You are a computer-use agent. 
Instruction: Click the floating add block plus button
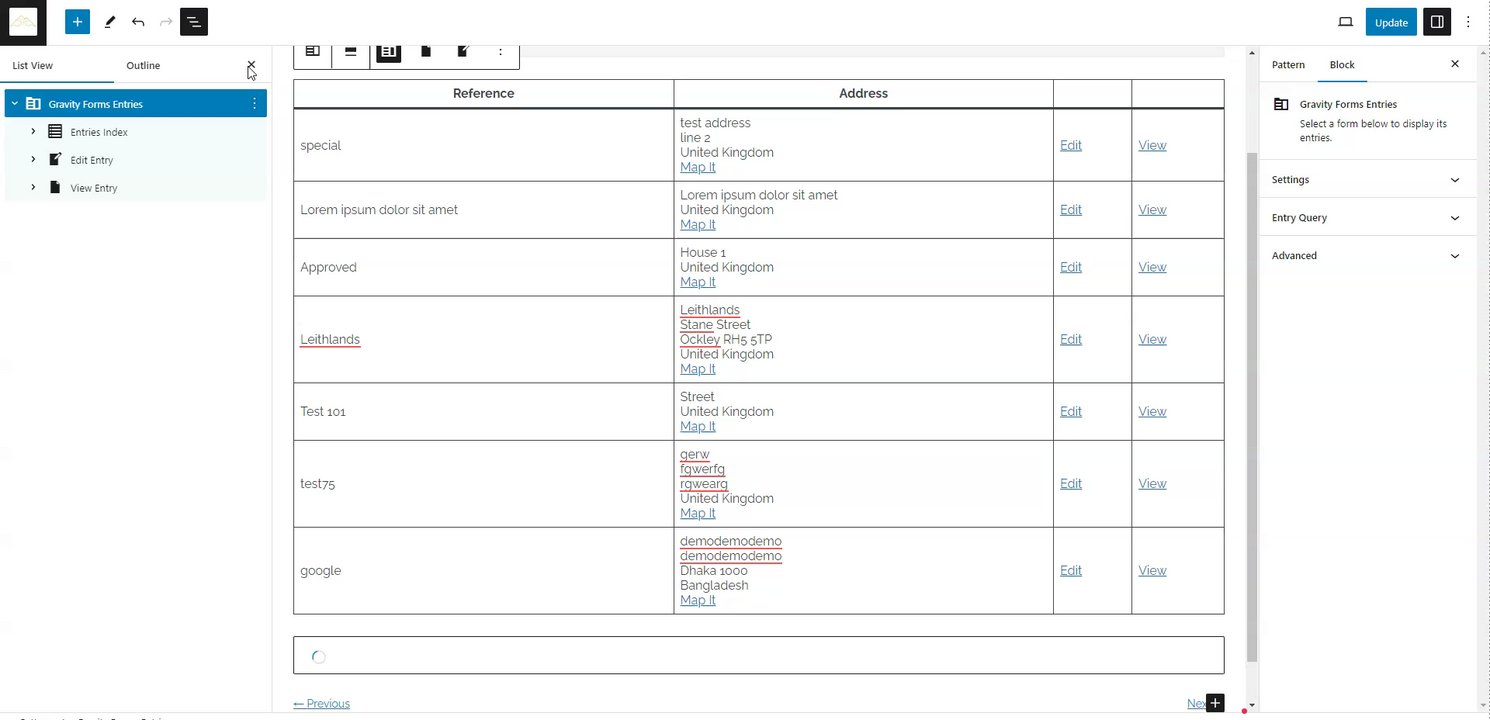pyautogui.click(x=1215, y=703)
